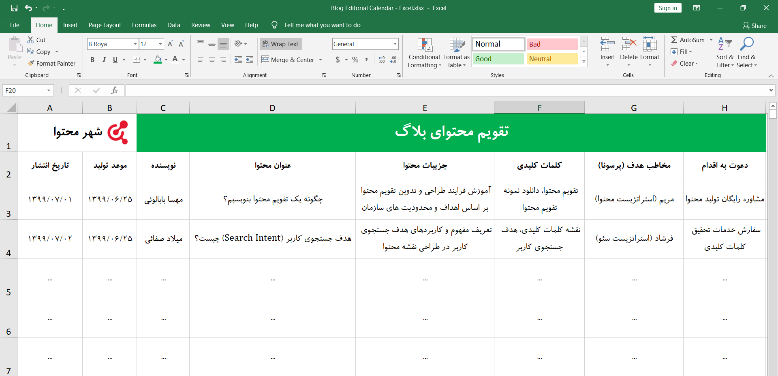Screen dimensions: 778x376
Task: Click the Accounting dollar format icon
Action: tap(338, 60)
